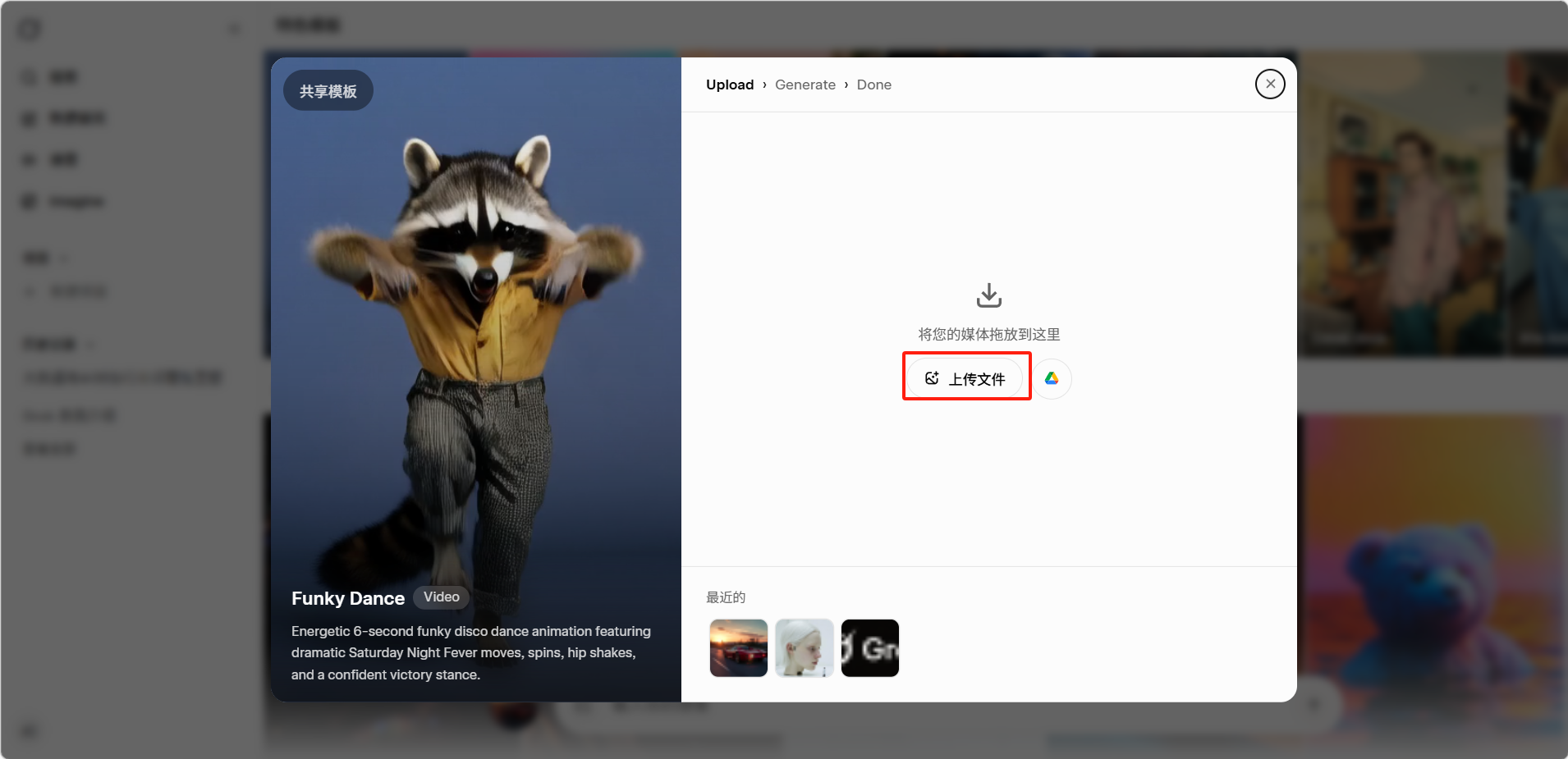Image resolution: width=1568 pixels, height=759 pixels.
Task: Click the icon beside Imagine in the sidebar
Action: point(30,201)
